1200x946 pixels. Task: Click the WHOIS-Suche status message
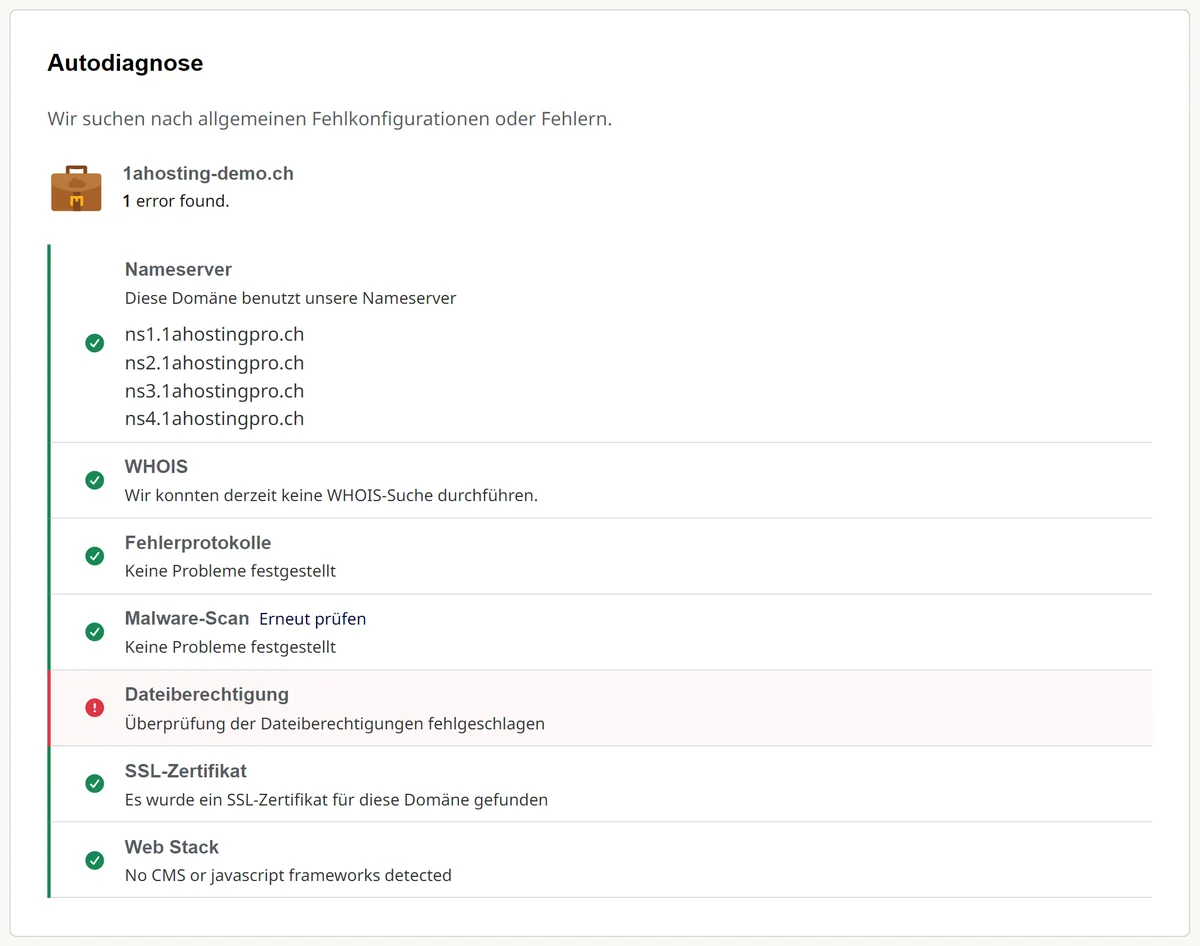coord(331,495)
